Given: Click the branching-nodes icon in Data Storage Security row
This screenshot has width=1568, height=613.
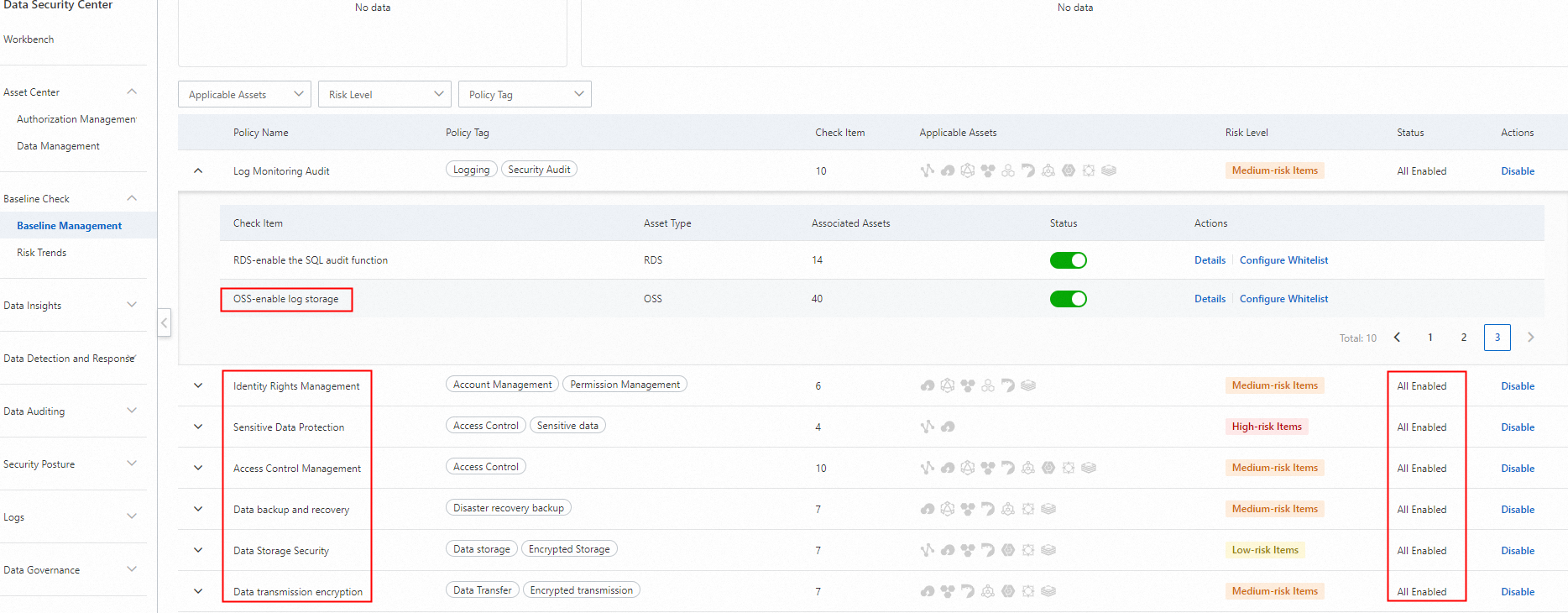Looking at the screenshot, I should pyautogui.click(x=927, y=550).
